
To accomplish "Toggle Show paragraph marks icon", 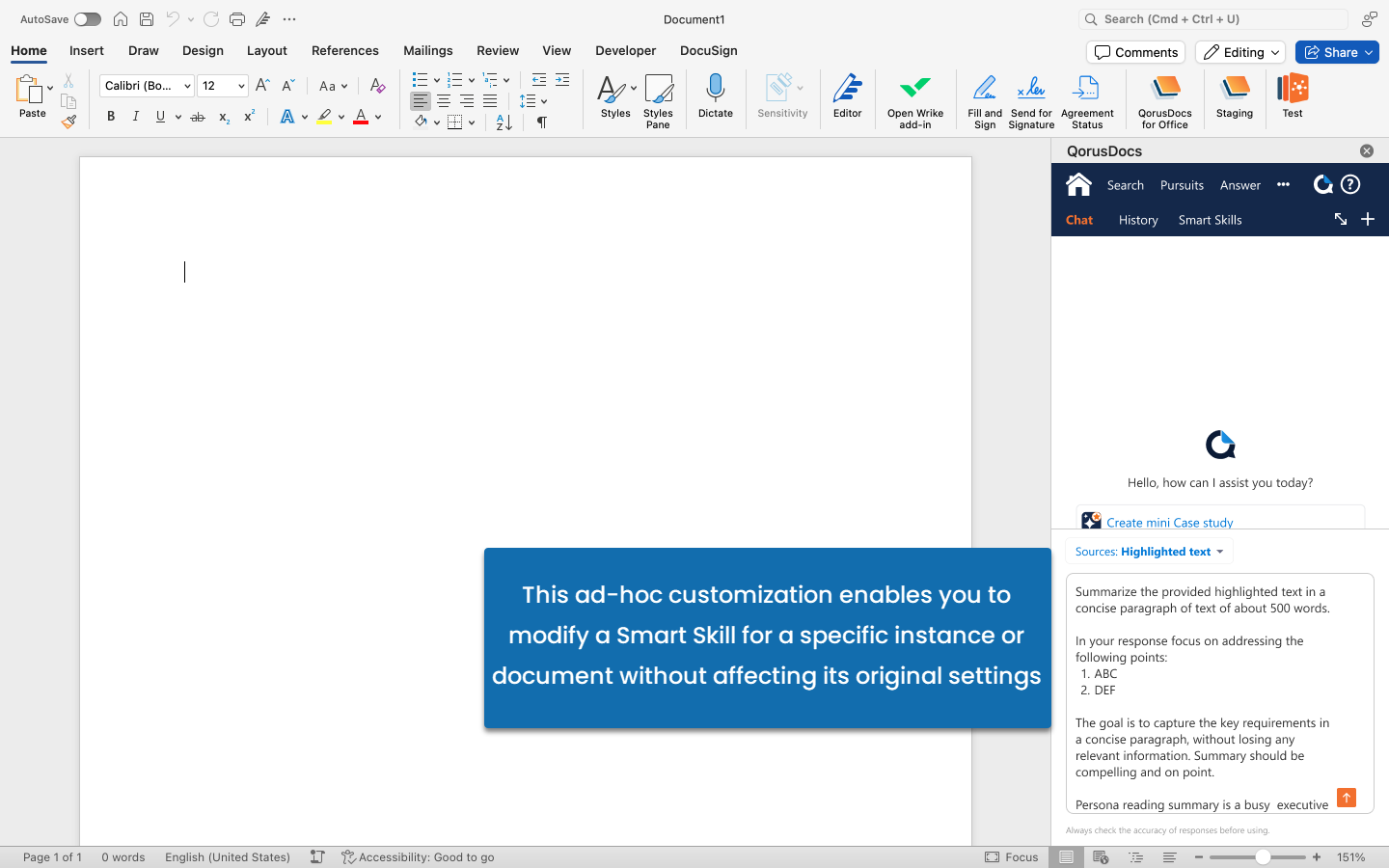I will coord(542,122).
